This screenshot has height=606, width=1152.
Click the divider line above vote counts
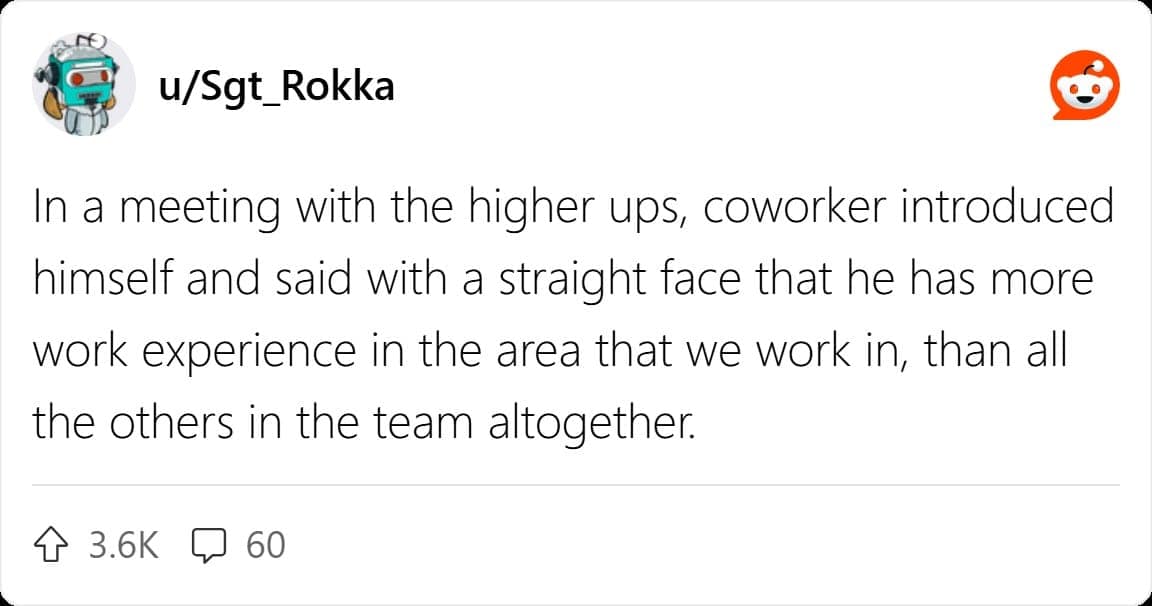coord(575,486)
